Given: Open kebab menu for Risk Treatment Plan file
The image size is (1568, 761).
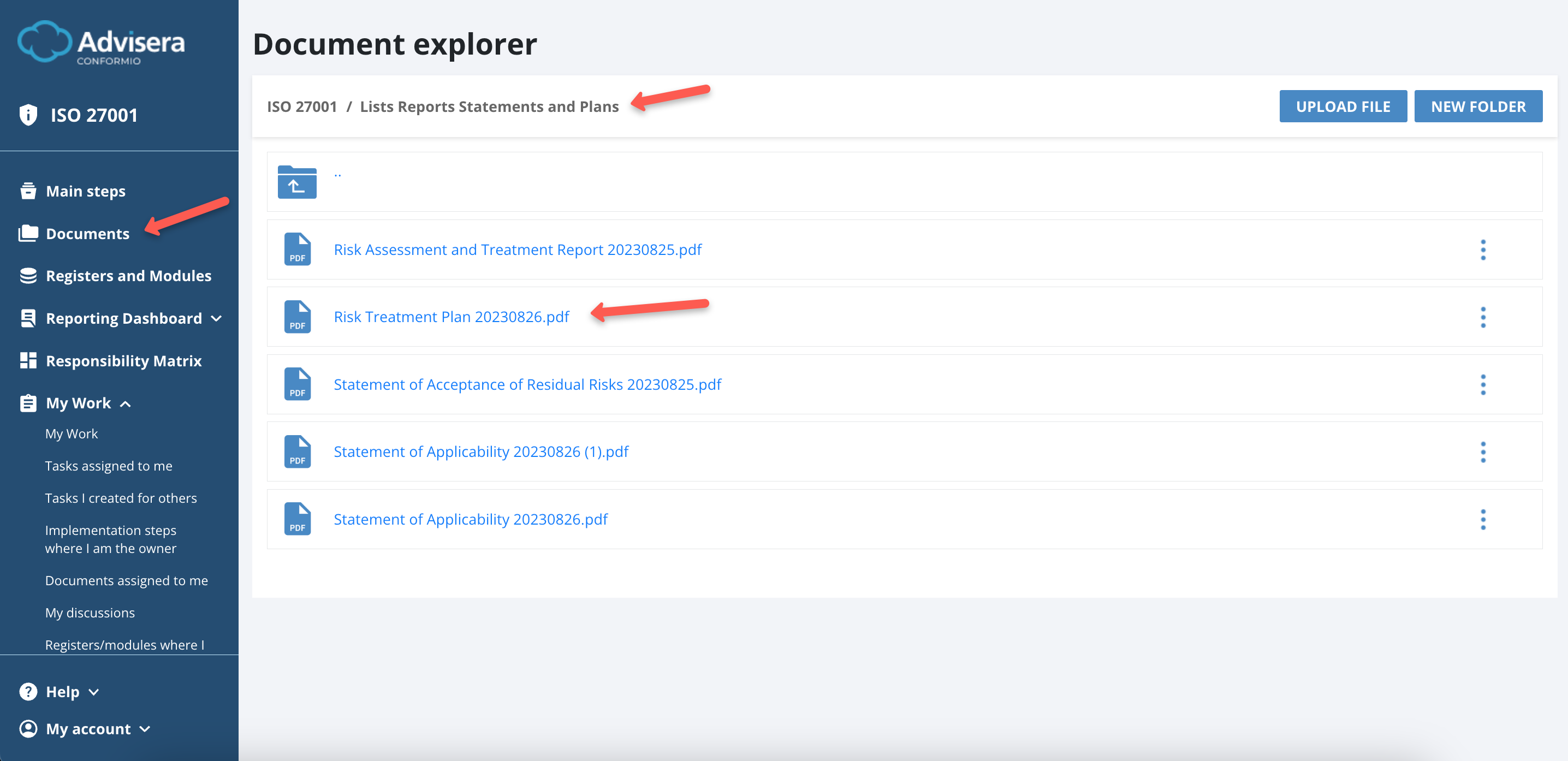Looking at the screenshot, I should [1483, 317].
